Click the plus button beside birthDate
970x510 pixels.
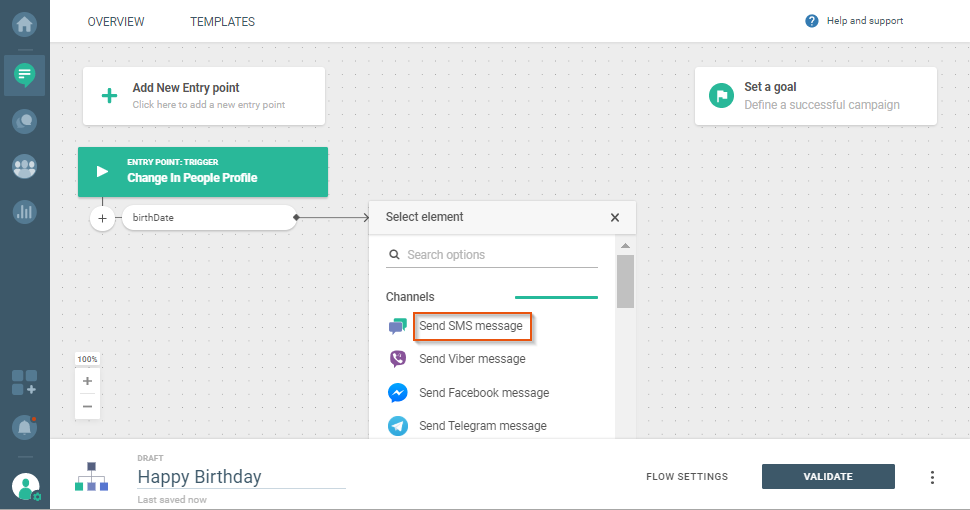[103, 217]
